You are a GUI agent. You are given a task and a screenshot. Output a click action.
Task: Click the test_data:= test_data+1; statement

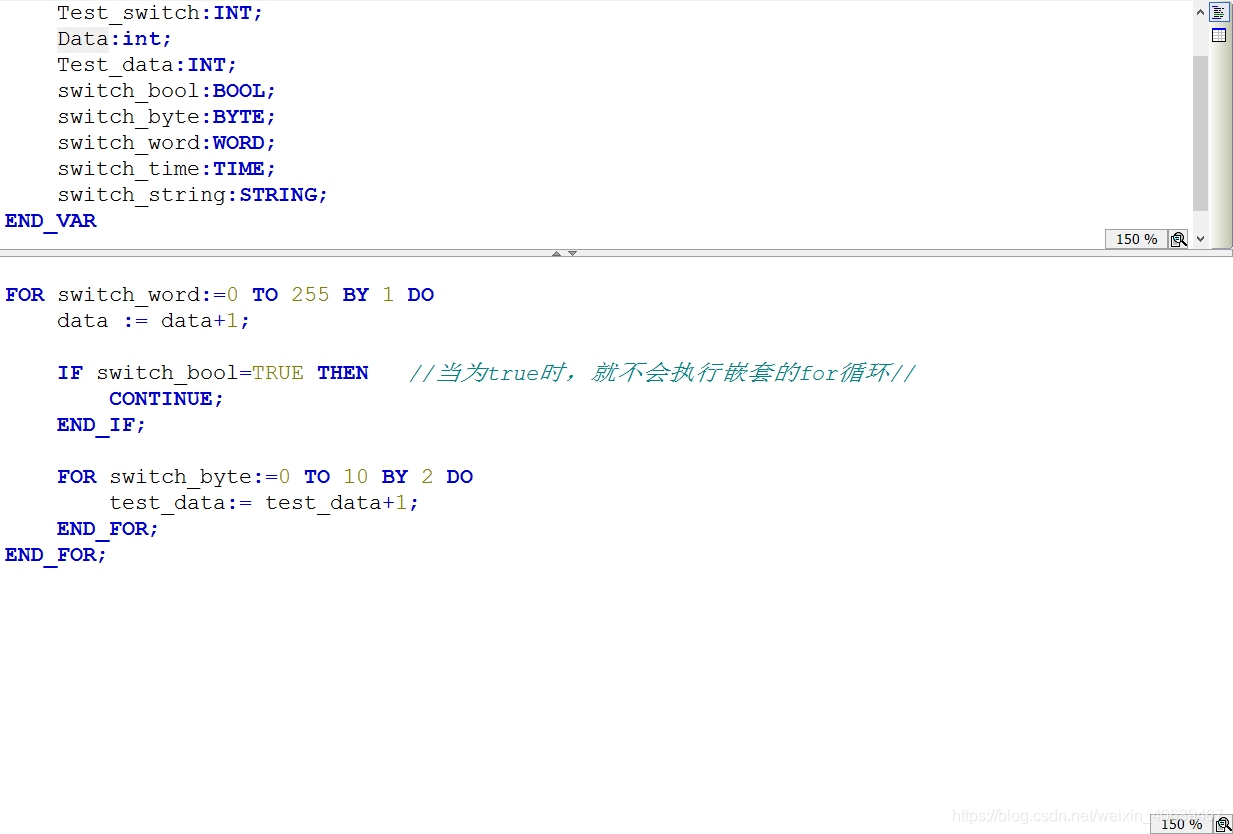264,503
